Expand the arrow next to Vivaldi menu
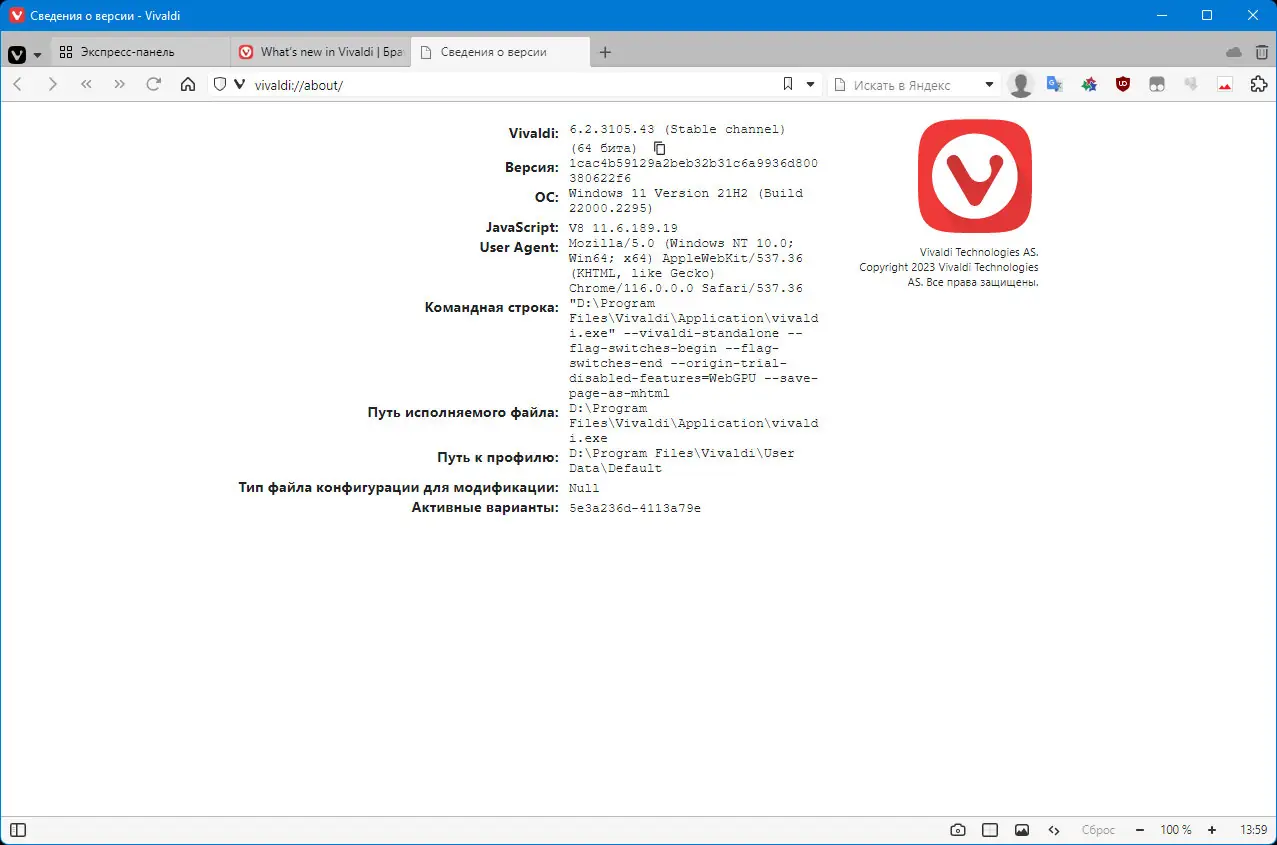The image size is (1277, 845). click(38, 54)
